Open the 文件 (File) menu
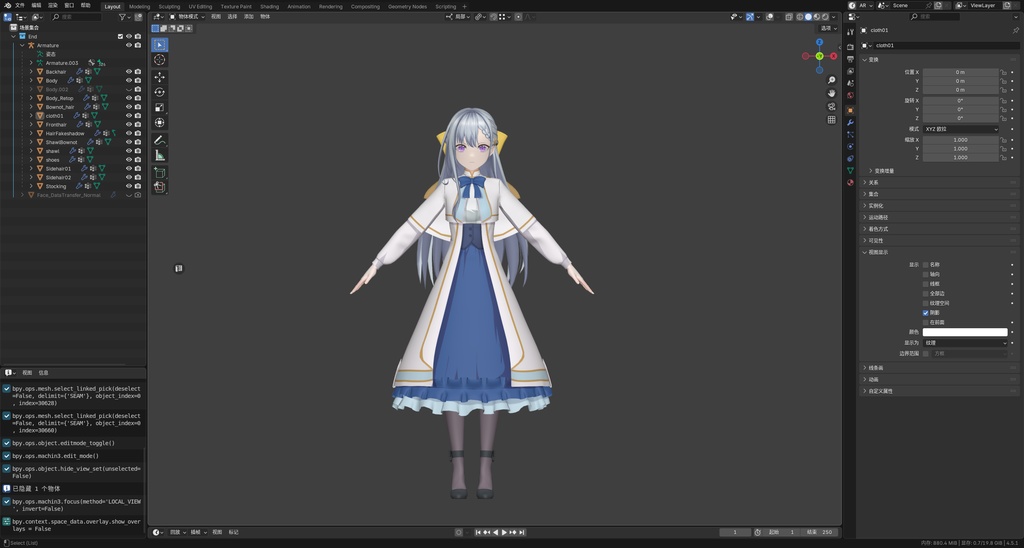 click(19, 6)
